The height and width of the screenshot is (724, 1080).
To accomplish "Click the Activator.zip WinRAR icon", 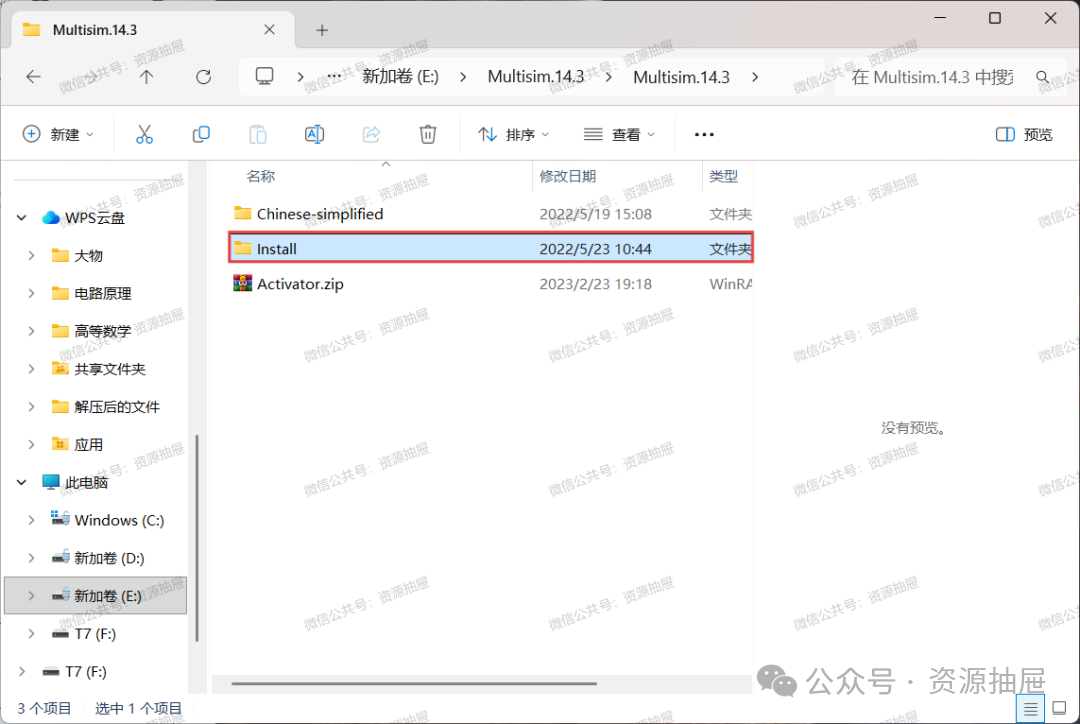I will pos(242,283).
